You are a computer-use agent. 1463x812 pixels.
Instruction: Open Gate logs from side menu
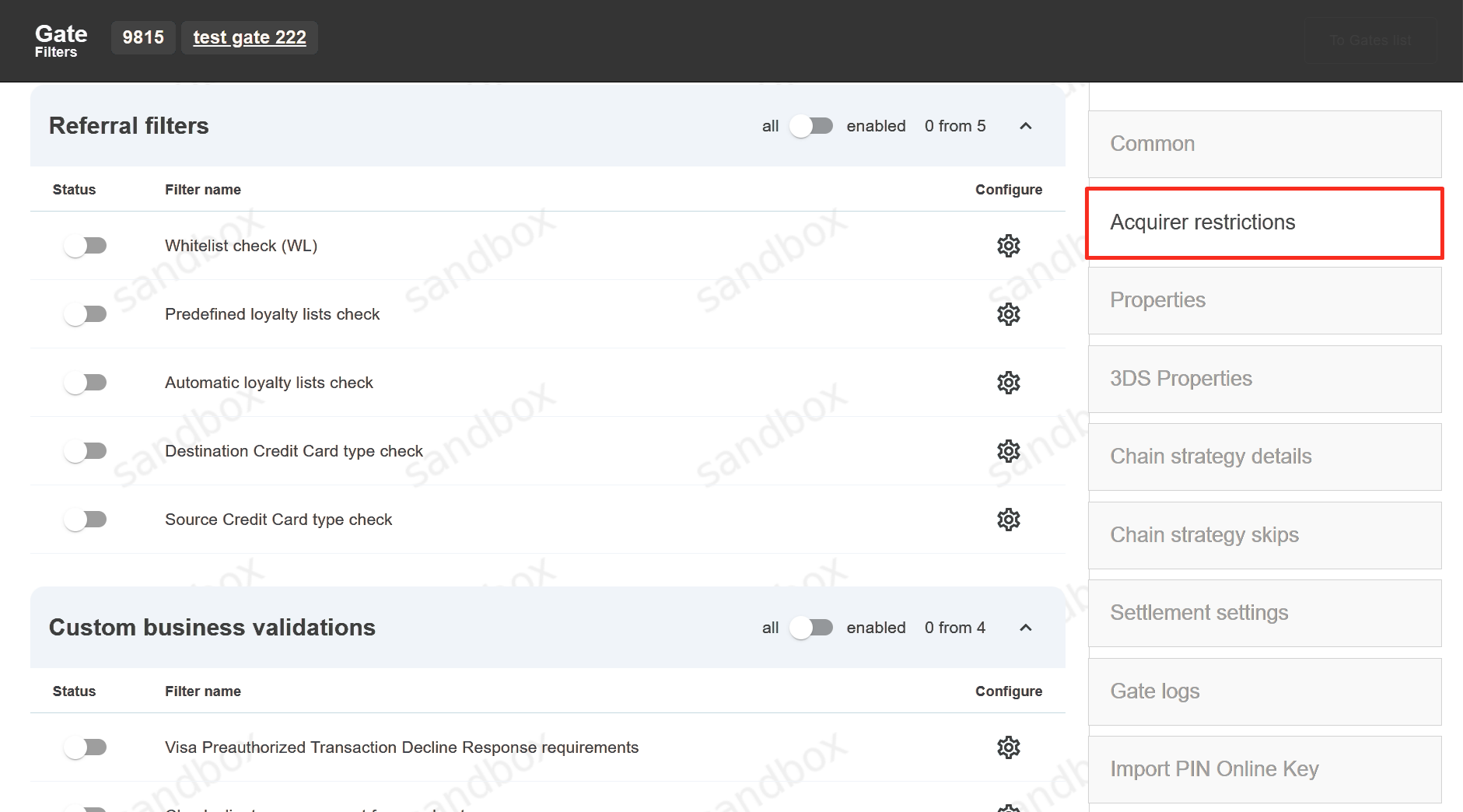1264,691
